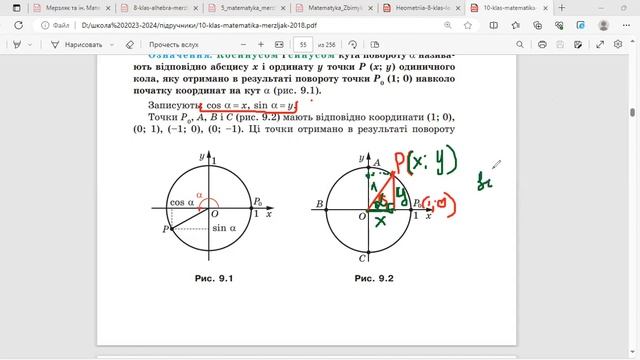Screen dimensions: 640x360
Task: Rotate the PDF page
Action: click(353, 44)
